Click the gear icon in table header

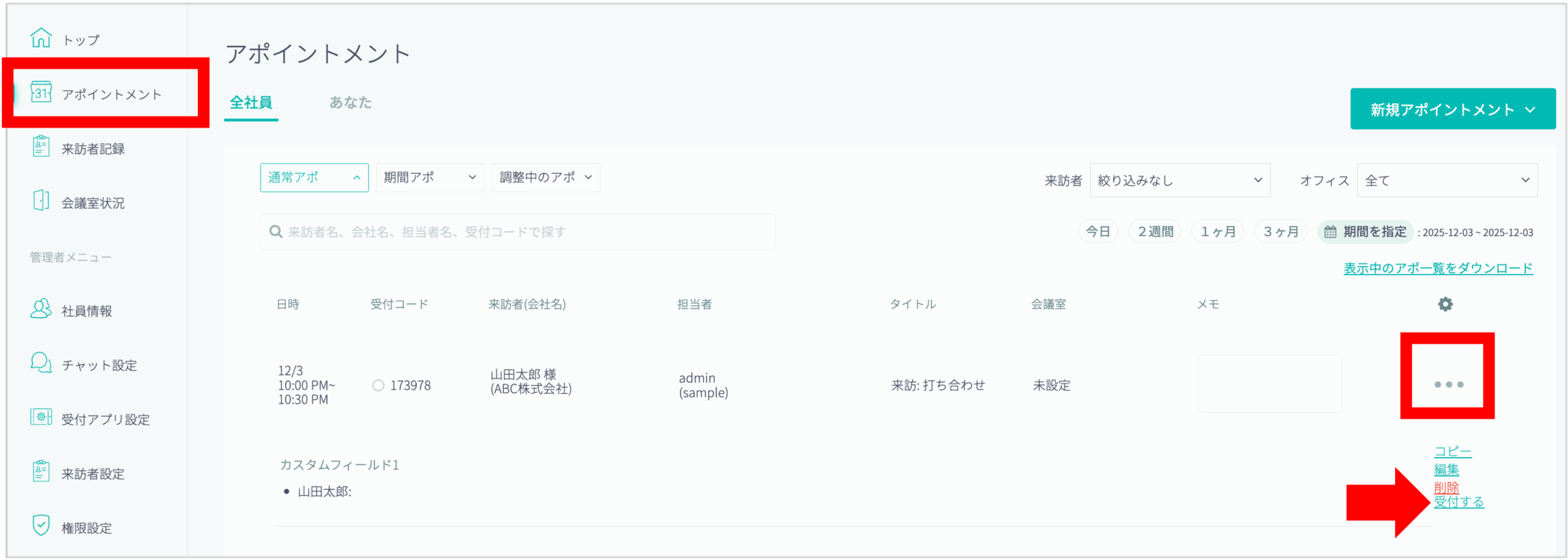click(x=1445, y=304)
